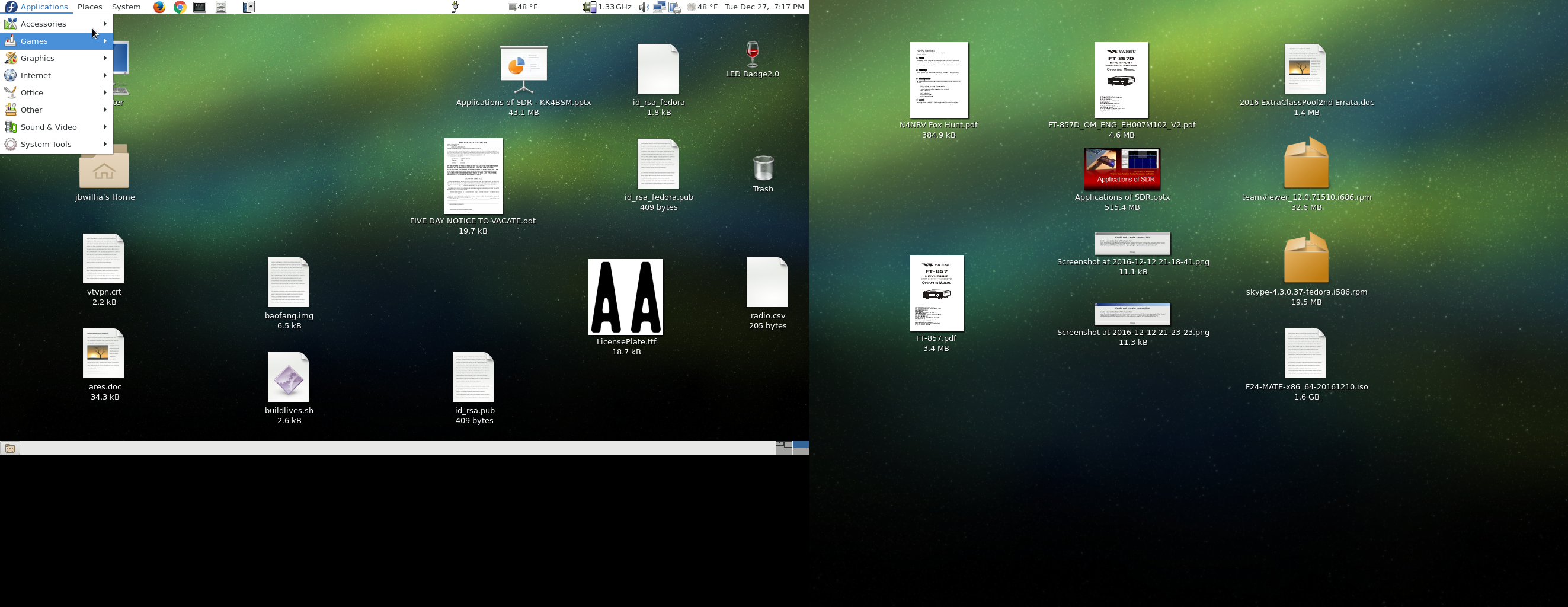Select the id_rsa_fedora file icon

tap(658, 69)
